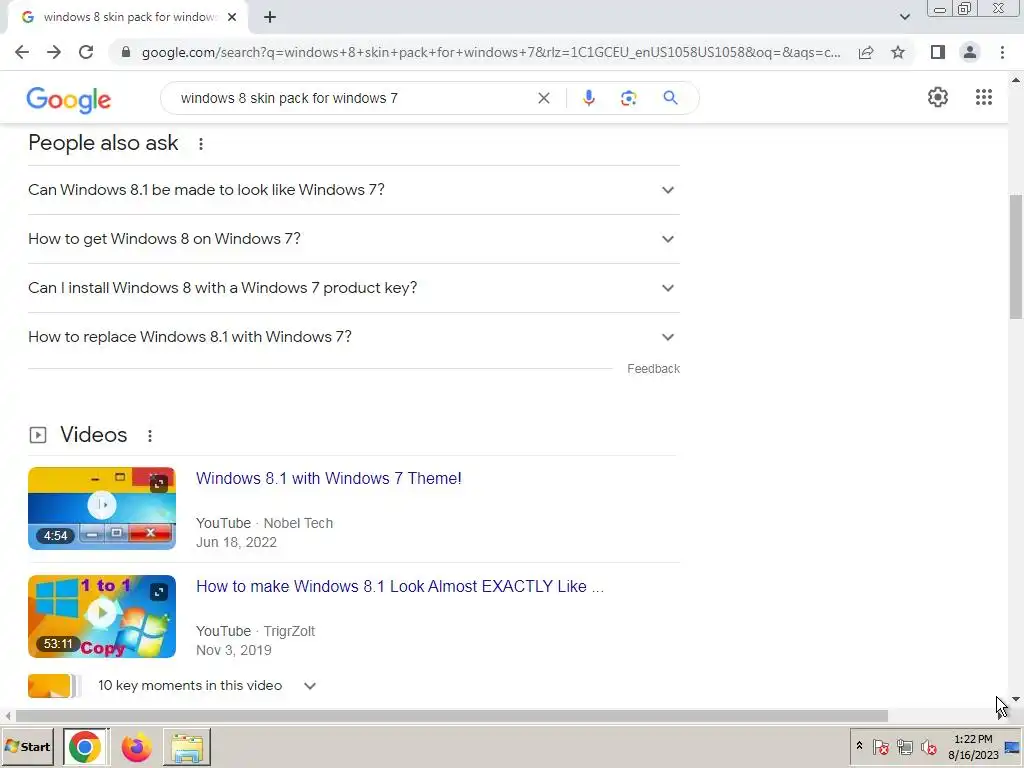Clear the search query
The image size is (1024, 768).
pyautogui.click(x=543, y=98)
